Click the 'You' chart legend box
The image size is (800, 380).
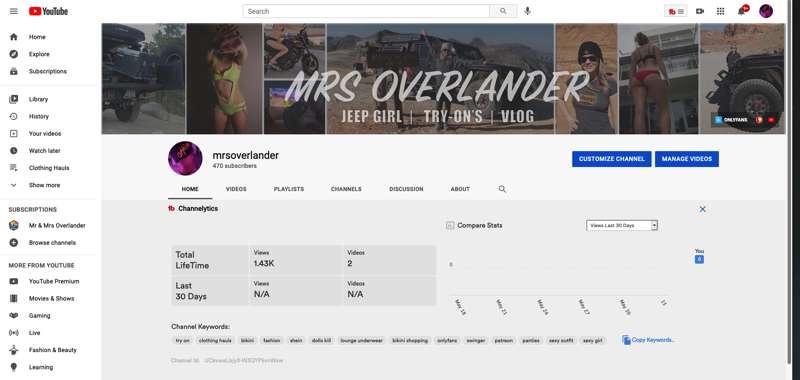pos(699,259)
